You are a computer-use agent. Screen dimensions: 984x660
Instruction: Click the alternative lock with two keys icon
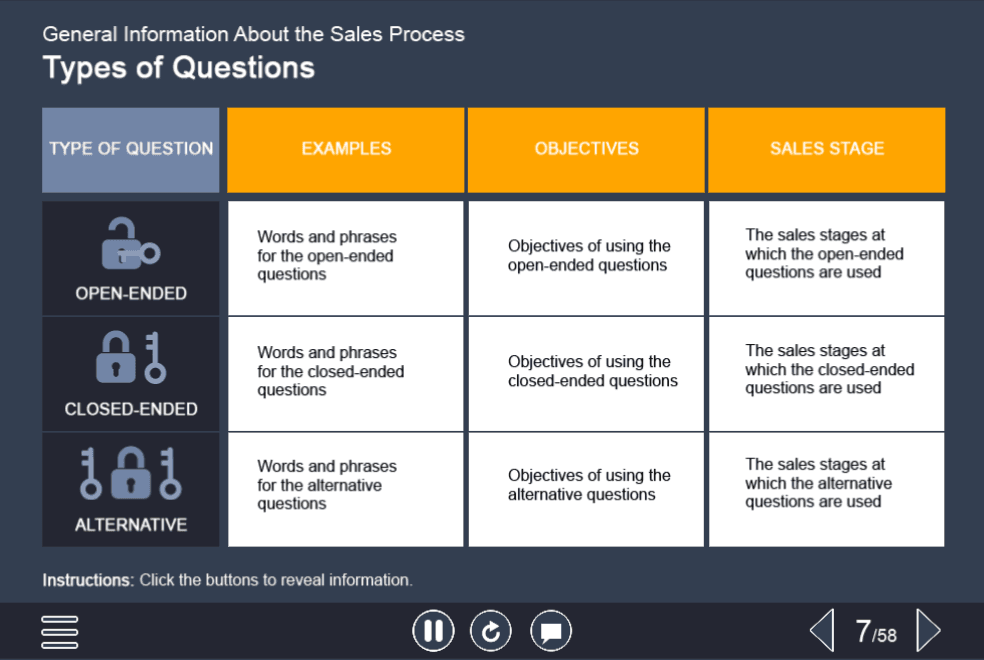coord(130,475)
